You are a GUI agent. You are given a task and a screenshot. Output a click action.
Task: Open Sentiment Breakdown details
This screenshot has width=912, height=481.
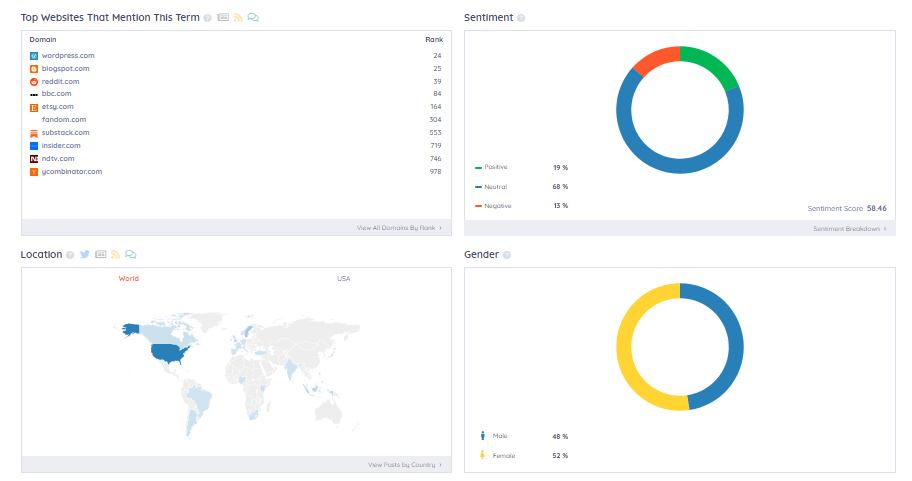(x=850, y=229)
